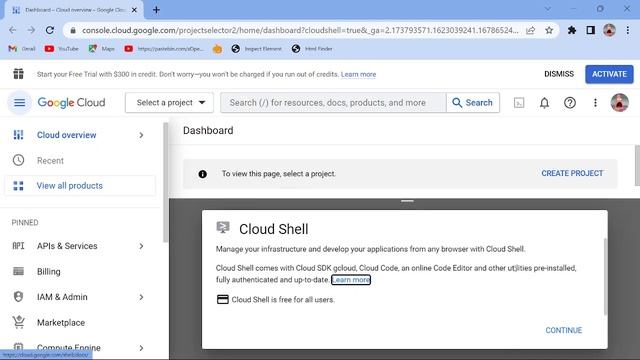Open Learn more link in free trial banner
Viewport: 640px width, 360px height.
point(358,74)
